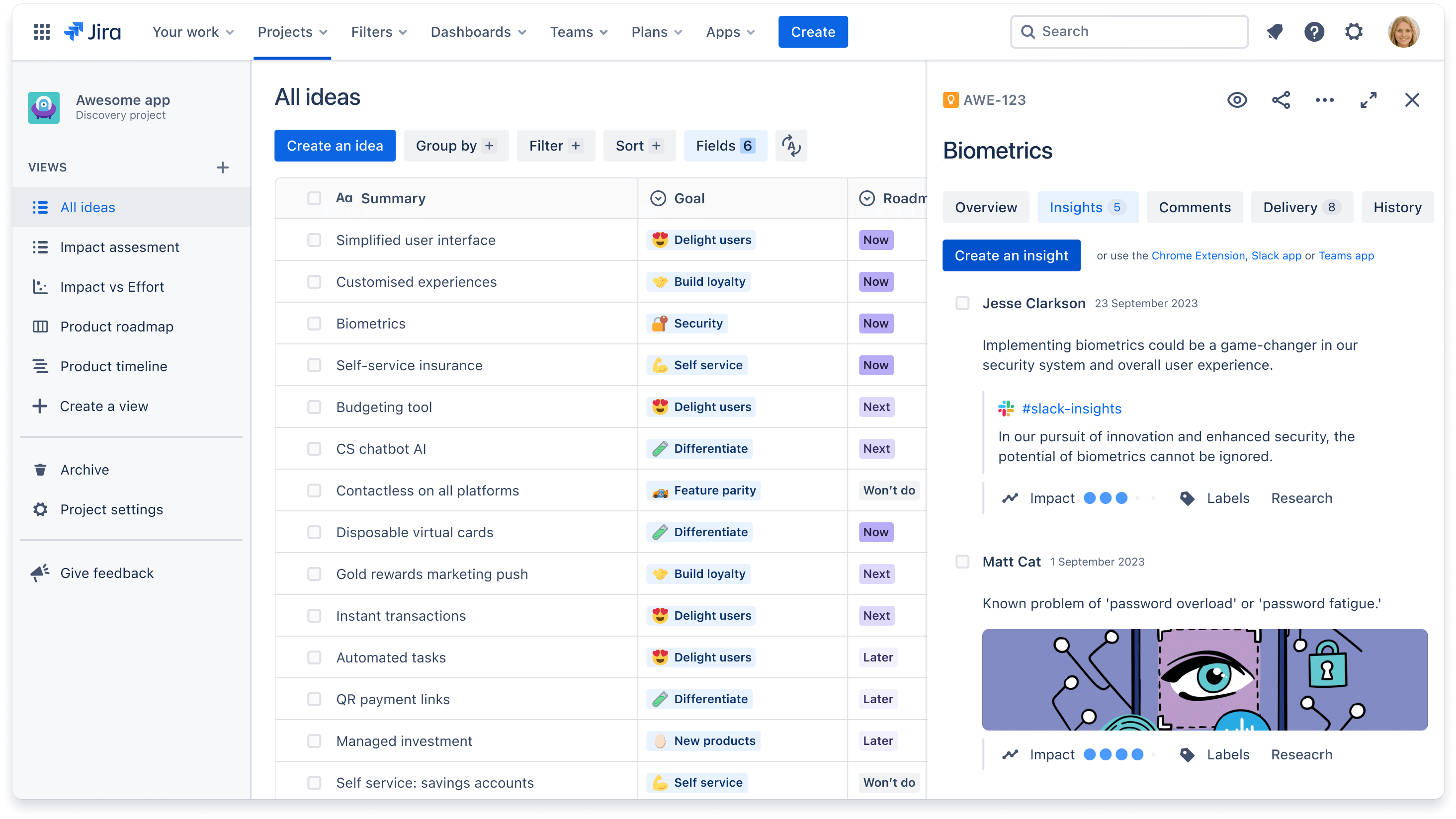Image resolution: width=1456 pixels, height=819 pixels.
Task: Click the Product roadmap view icon
Action: point(40,326)
